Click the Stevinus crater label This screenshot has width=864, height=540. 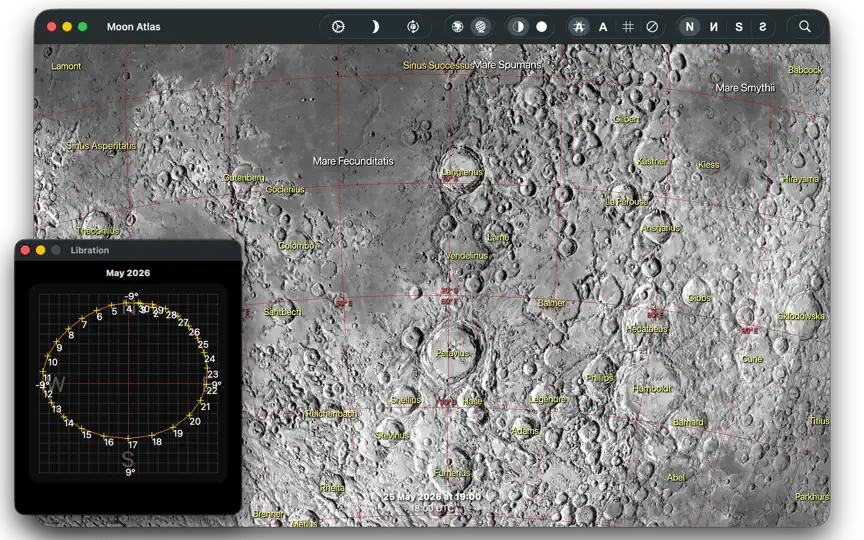point(392,435)
